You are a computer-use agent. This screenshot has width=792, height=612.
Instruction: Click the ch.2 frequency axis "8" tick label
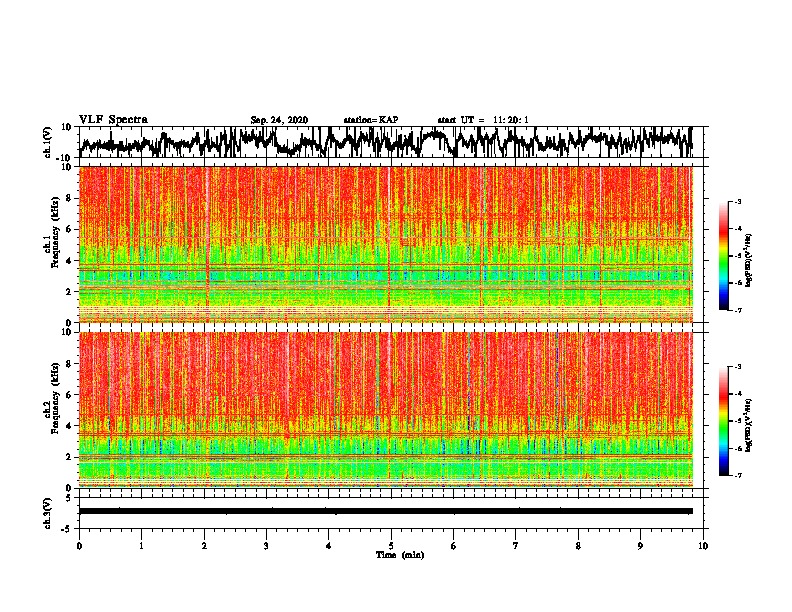click(x=69, y=364)
